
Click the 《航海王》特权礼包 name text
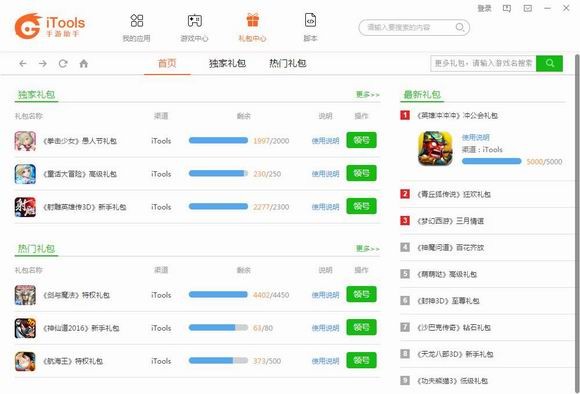coord(73,361)
